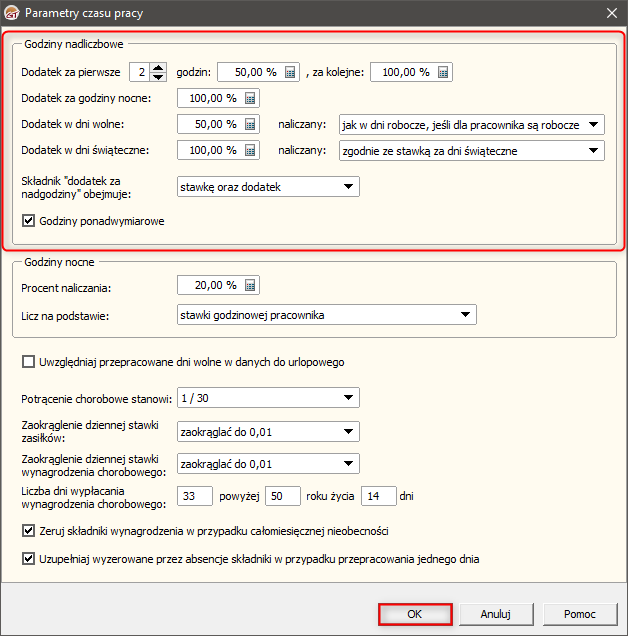Image resolution: width=628 pixels, height=636 pixels.
Task: Open calculator for 'Procent naliczania' field
Action: [250, 286]
